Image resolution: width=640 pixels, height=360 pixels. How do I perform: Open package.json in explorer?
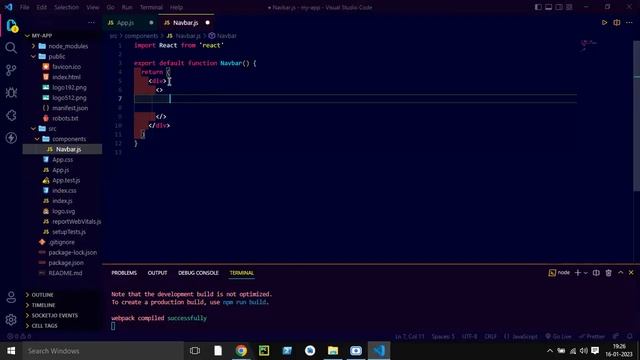[62, 263]
